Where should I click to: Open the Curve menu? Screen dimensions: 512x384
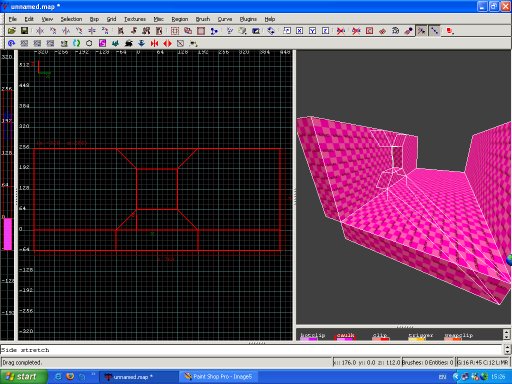(225, 19)
